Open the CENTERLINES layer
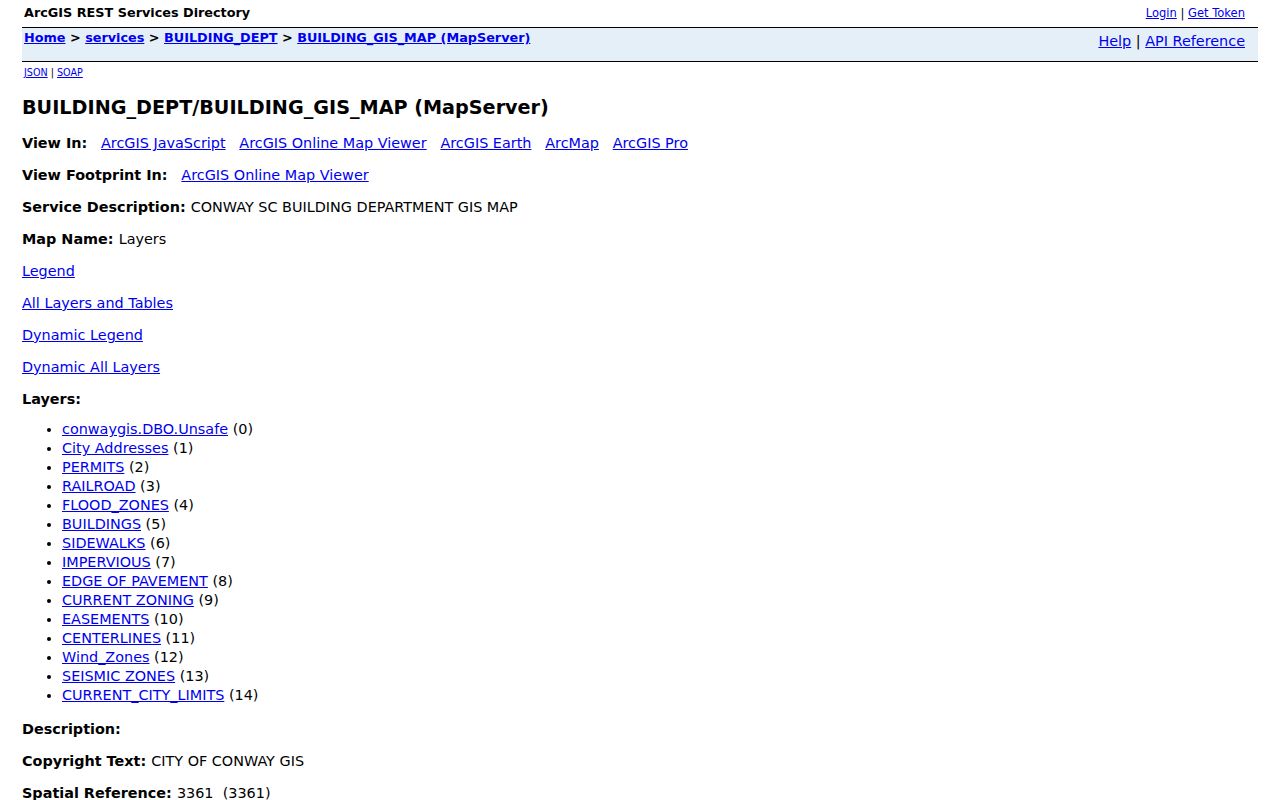Screen dimensions: 1280x800 [x=111, y=638]
